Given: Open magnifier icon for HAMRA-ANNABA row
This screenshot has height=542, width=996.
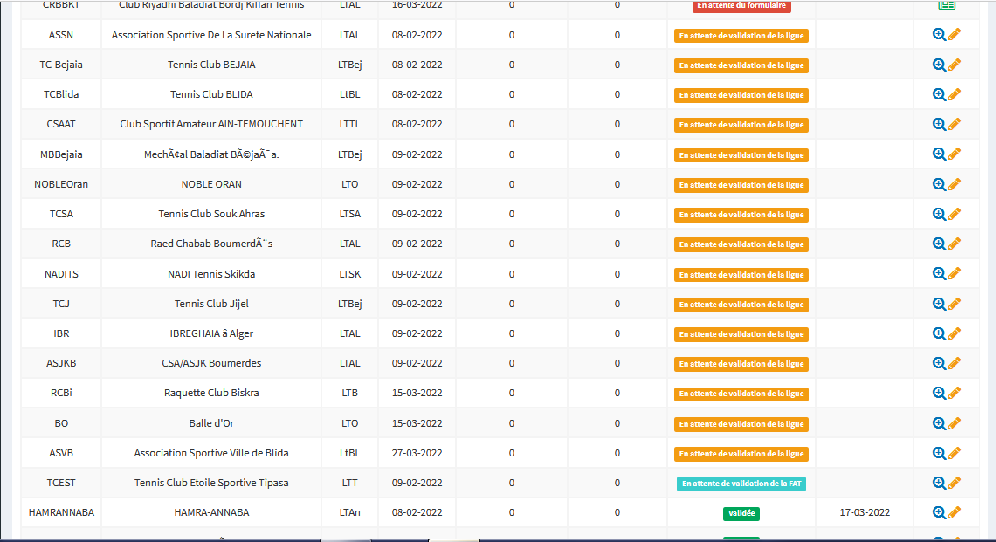Looking at the screenshot, I should (939, 513).
